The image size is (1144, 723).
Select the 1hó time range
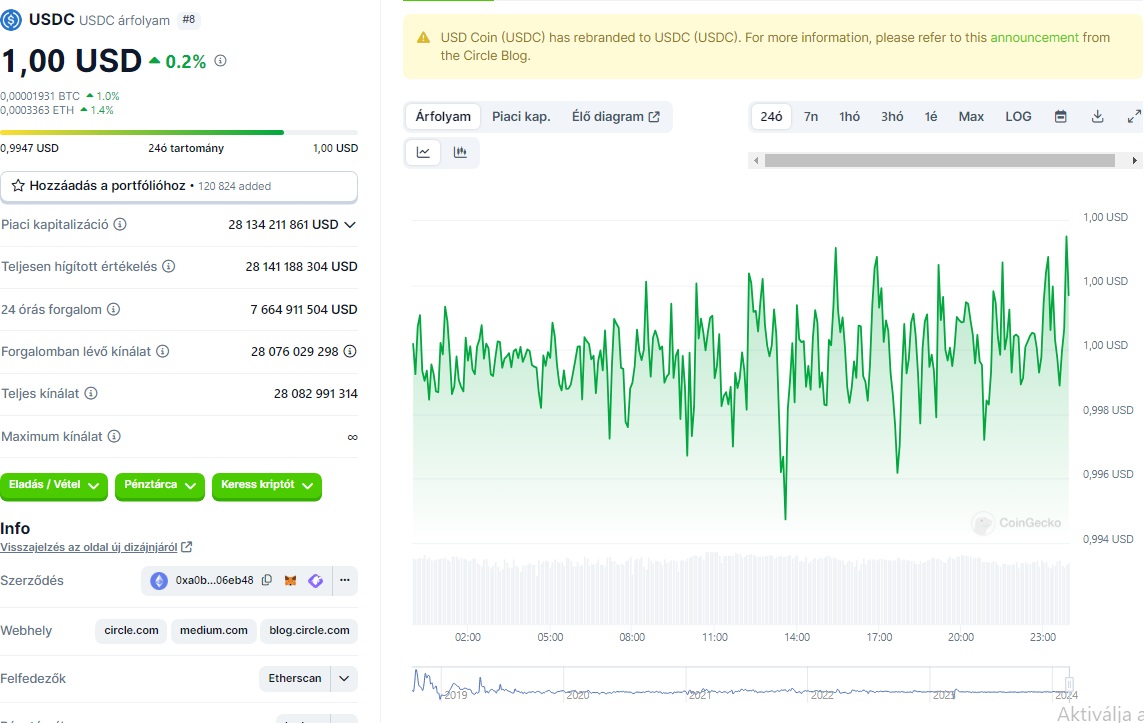[x=849, y=117]
